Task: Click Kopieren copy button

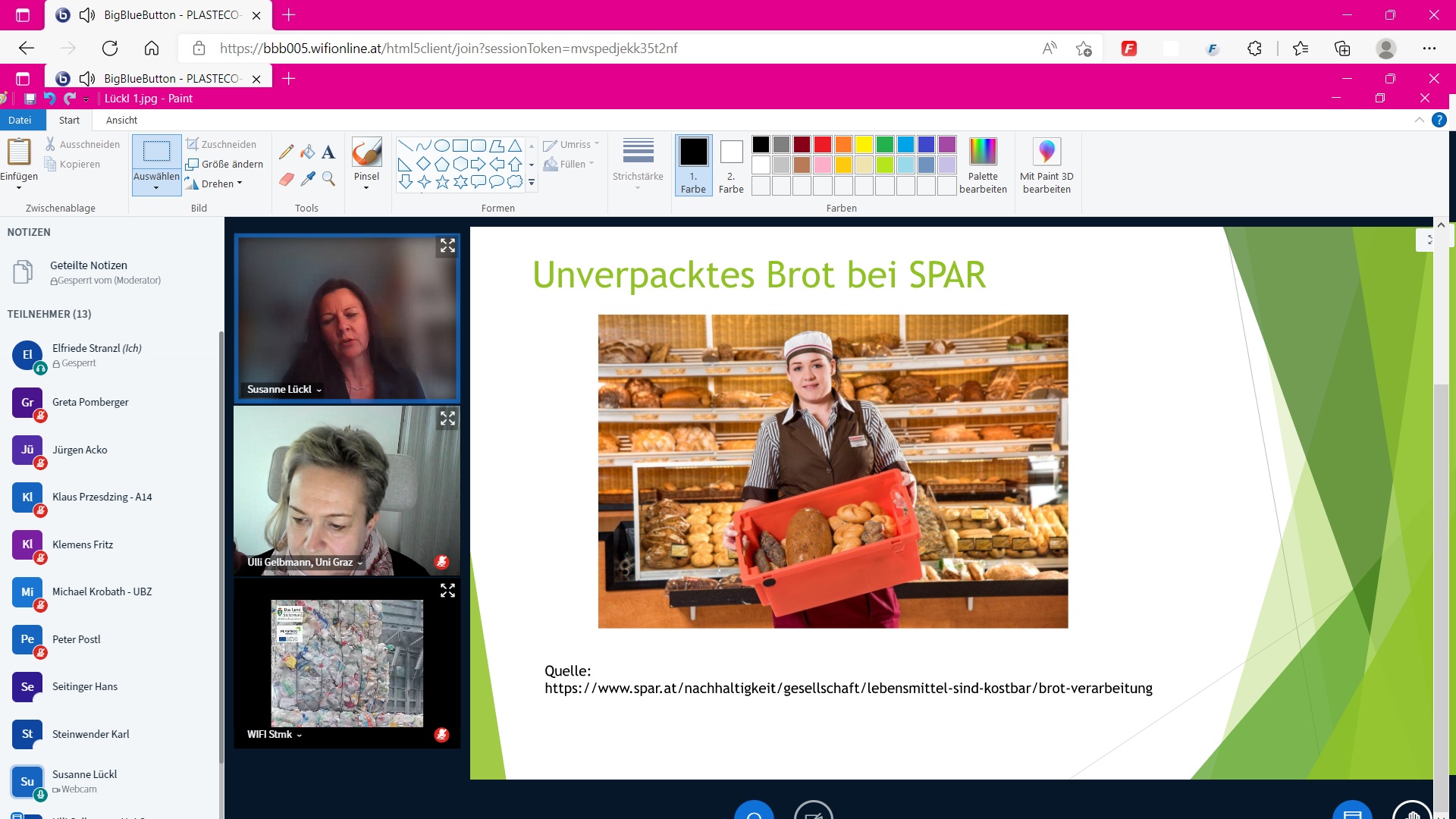Action: (x=72, y=164)
